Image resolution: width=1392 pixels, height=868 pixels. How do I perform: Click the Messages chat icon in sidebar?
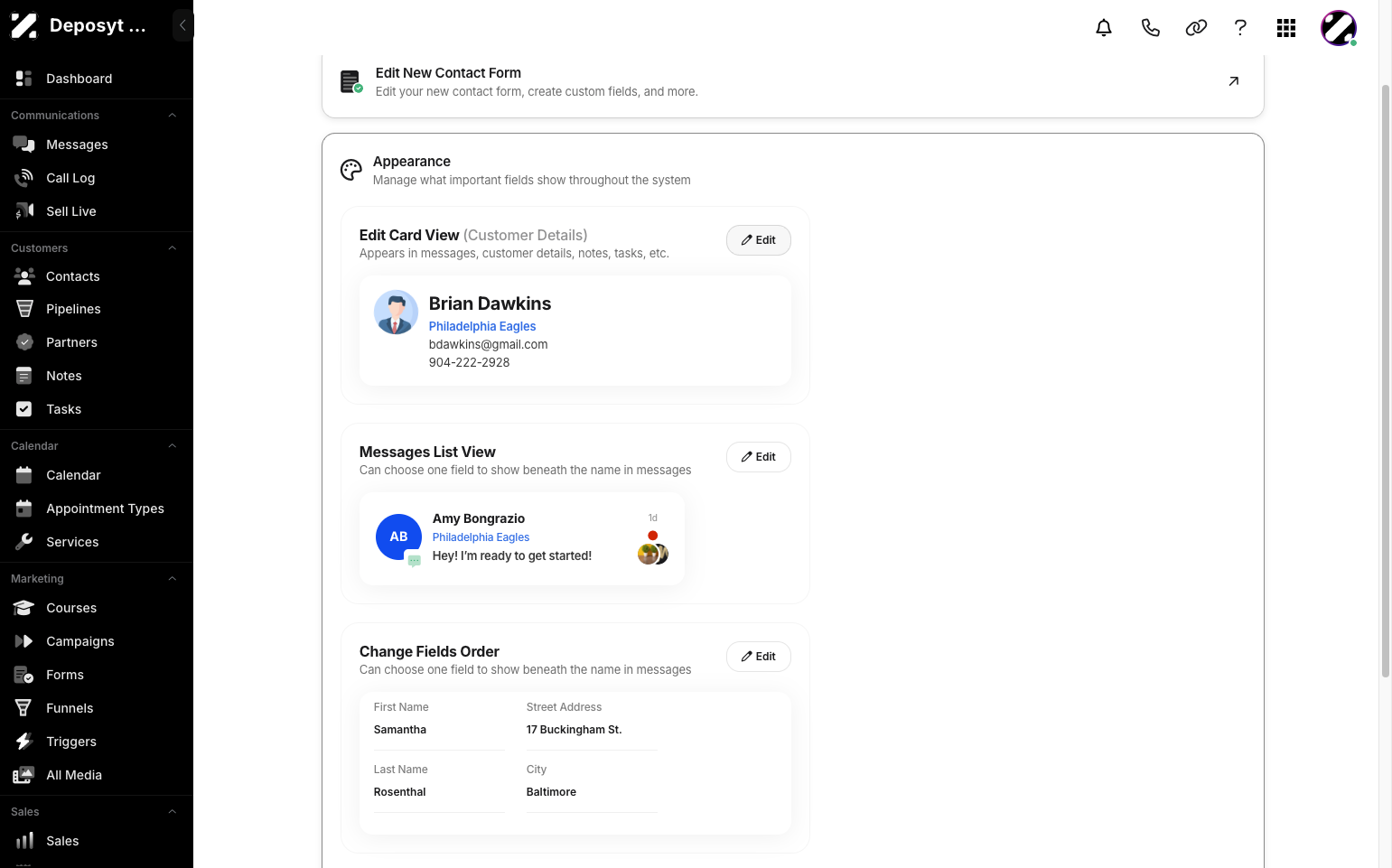(x=24, y=145)
